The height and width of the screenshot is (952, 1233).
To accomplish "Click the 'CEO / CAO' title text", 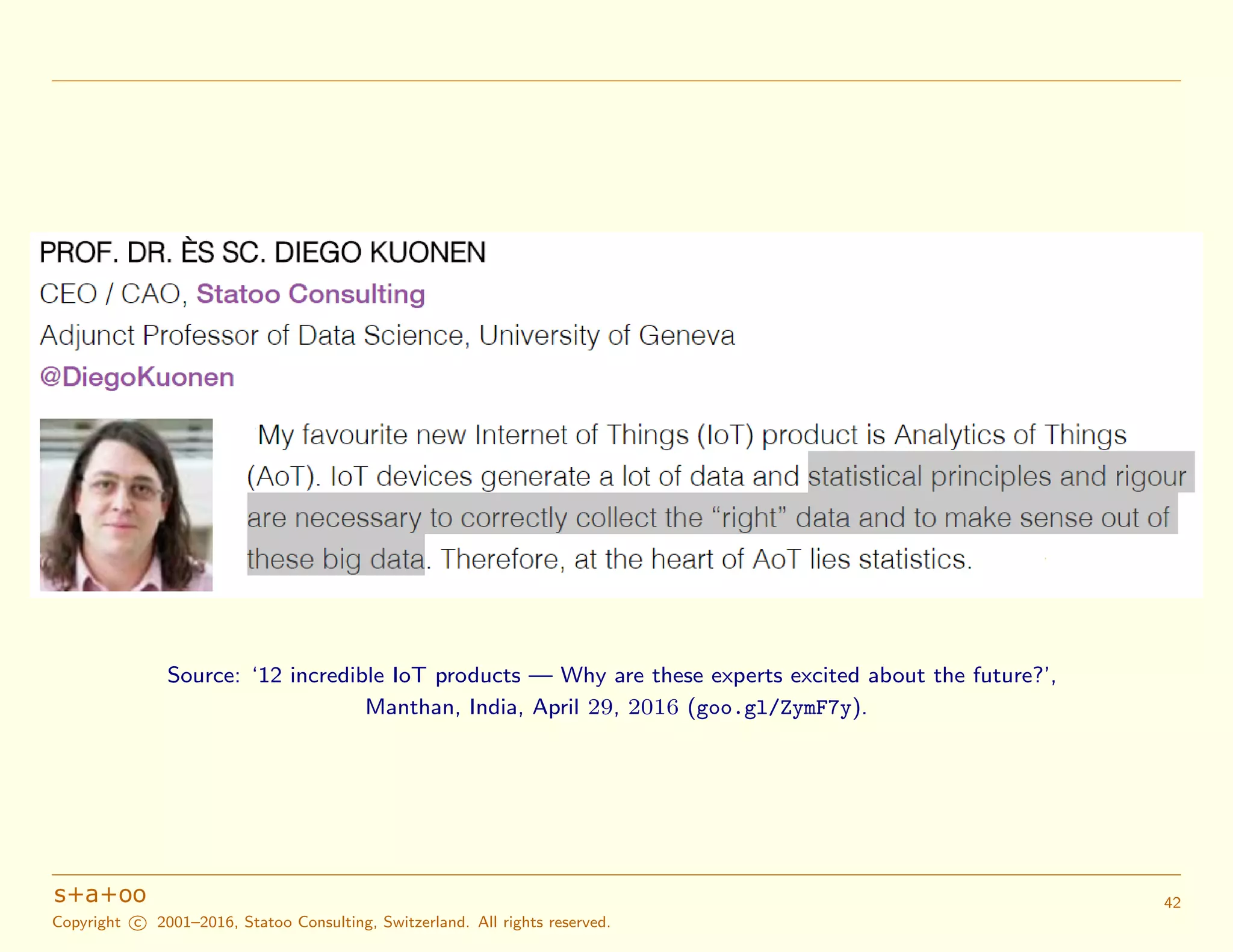I will pyautogui.click(x=110, y=294).
